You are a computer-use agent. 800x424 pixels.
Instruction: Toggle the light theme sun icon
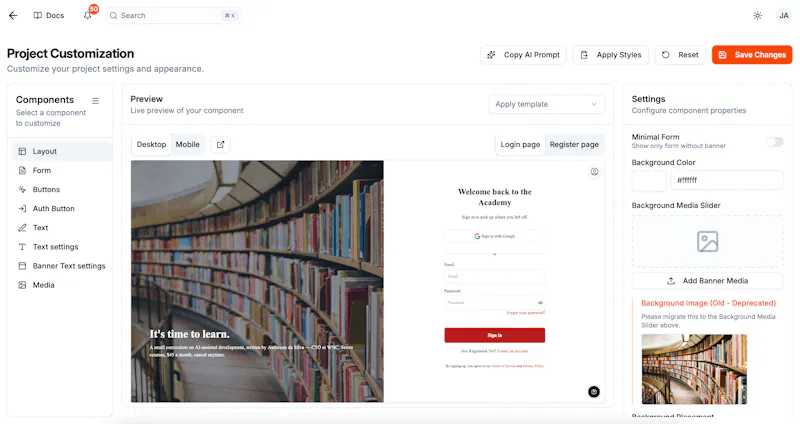pos(758,15)
